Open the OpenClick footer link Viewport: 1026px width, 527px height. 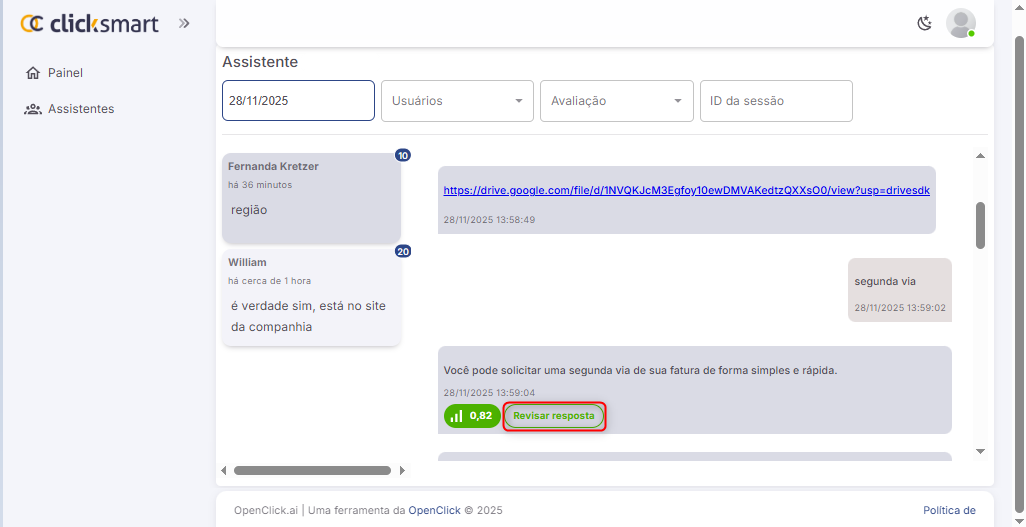[434, 510]
